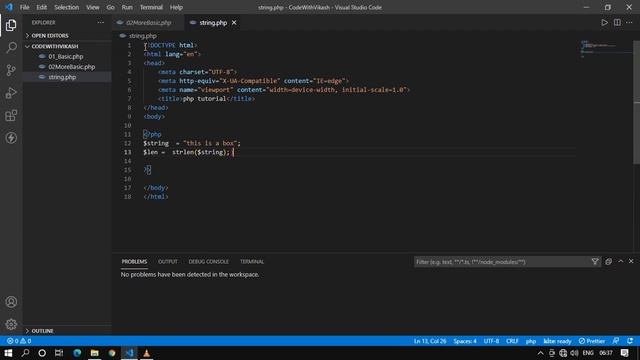The width and height of the screenshot is (640, 360).
Task: Select the Problems panel tab
Action: point(134,262)
